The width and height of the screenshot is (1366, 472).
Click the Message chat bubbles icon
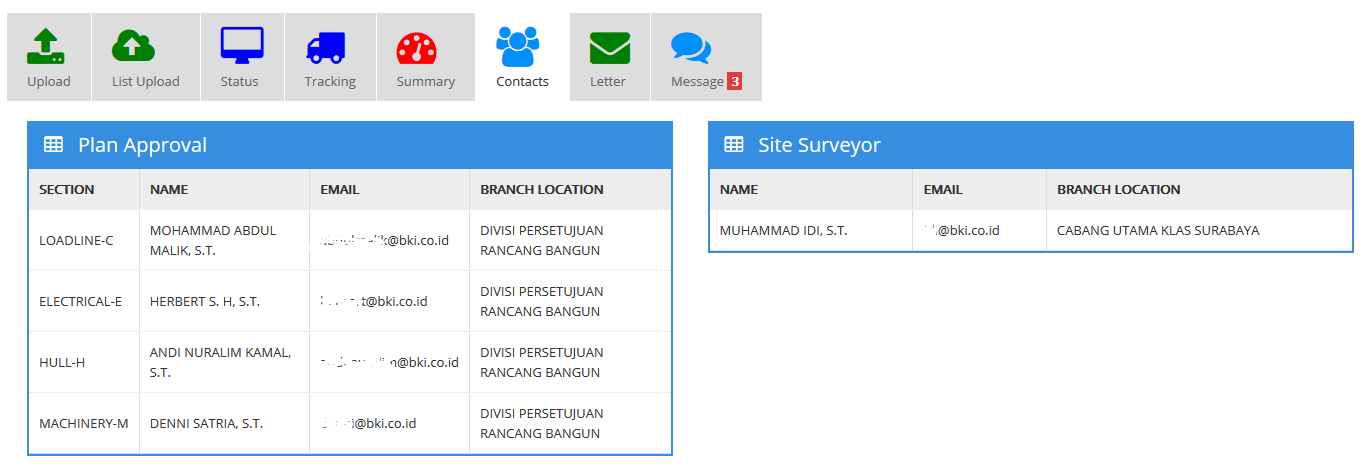pos(690,48)
